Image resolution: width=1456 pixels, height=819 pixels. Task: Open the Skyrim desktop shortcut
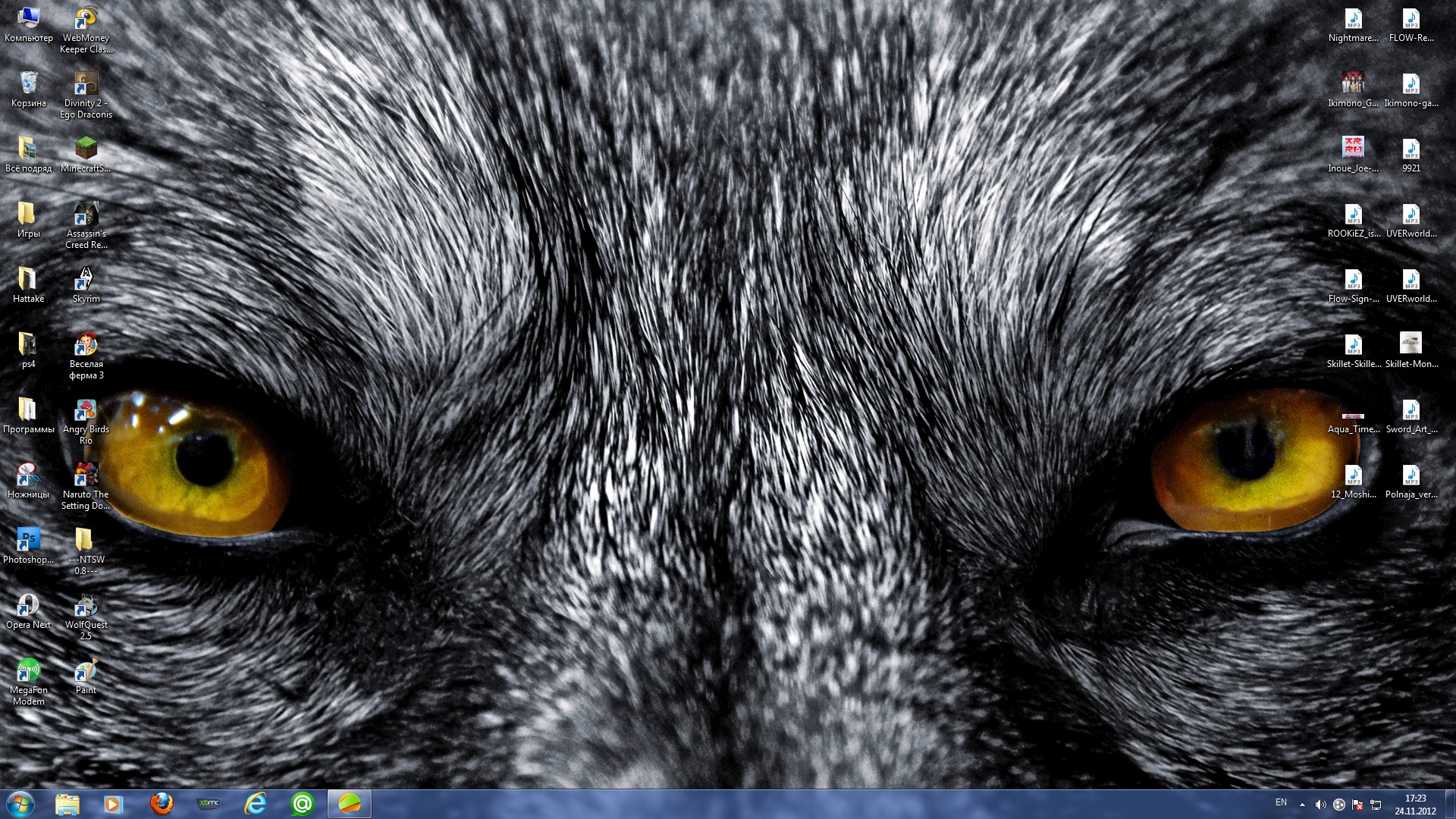(86, 280)
